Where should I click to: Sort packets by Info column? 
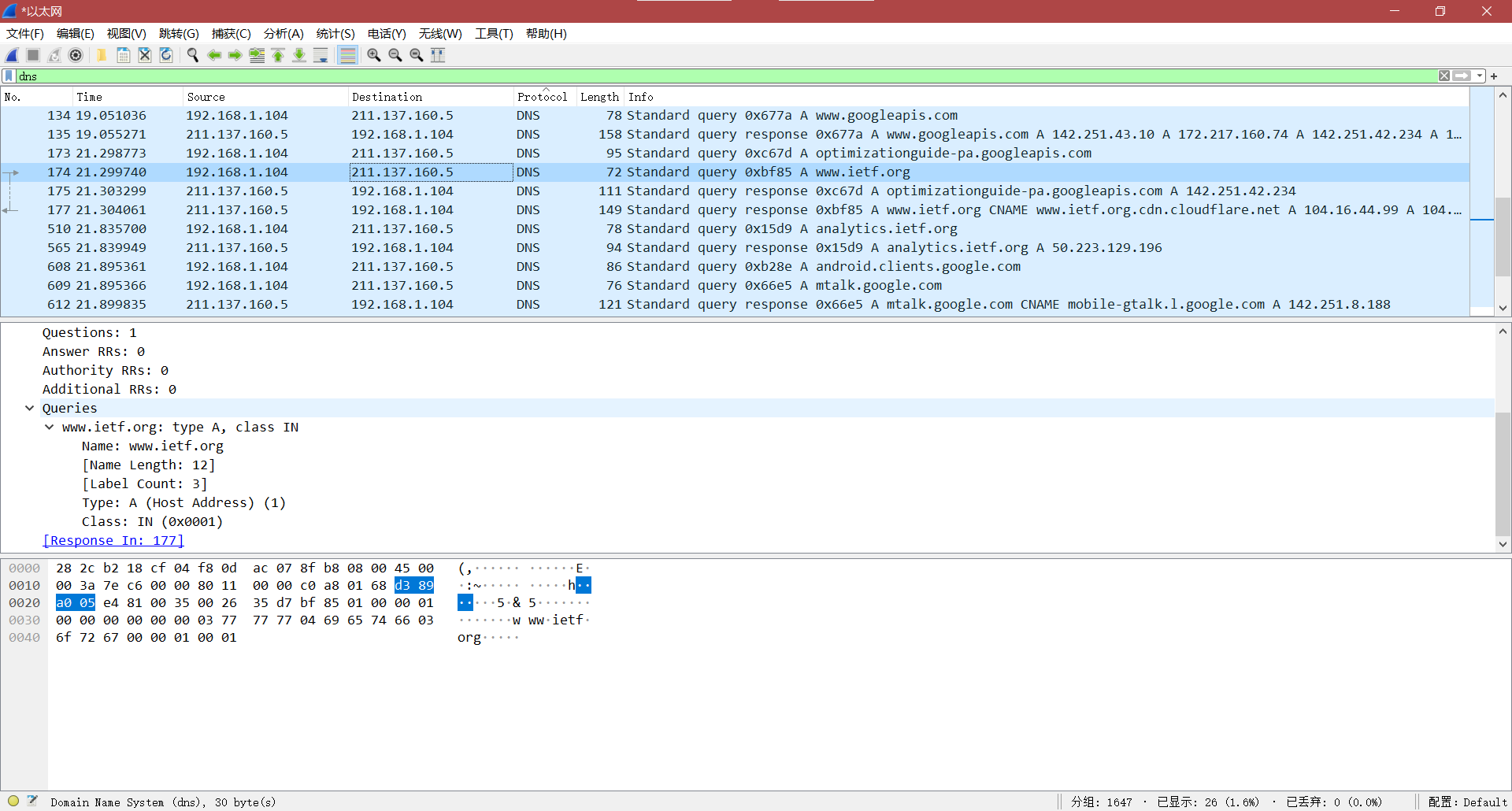tap(1047, 97)
